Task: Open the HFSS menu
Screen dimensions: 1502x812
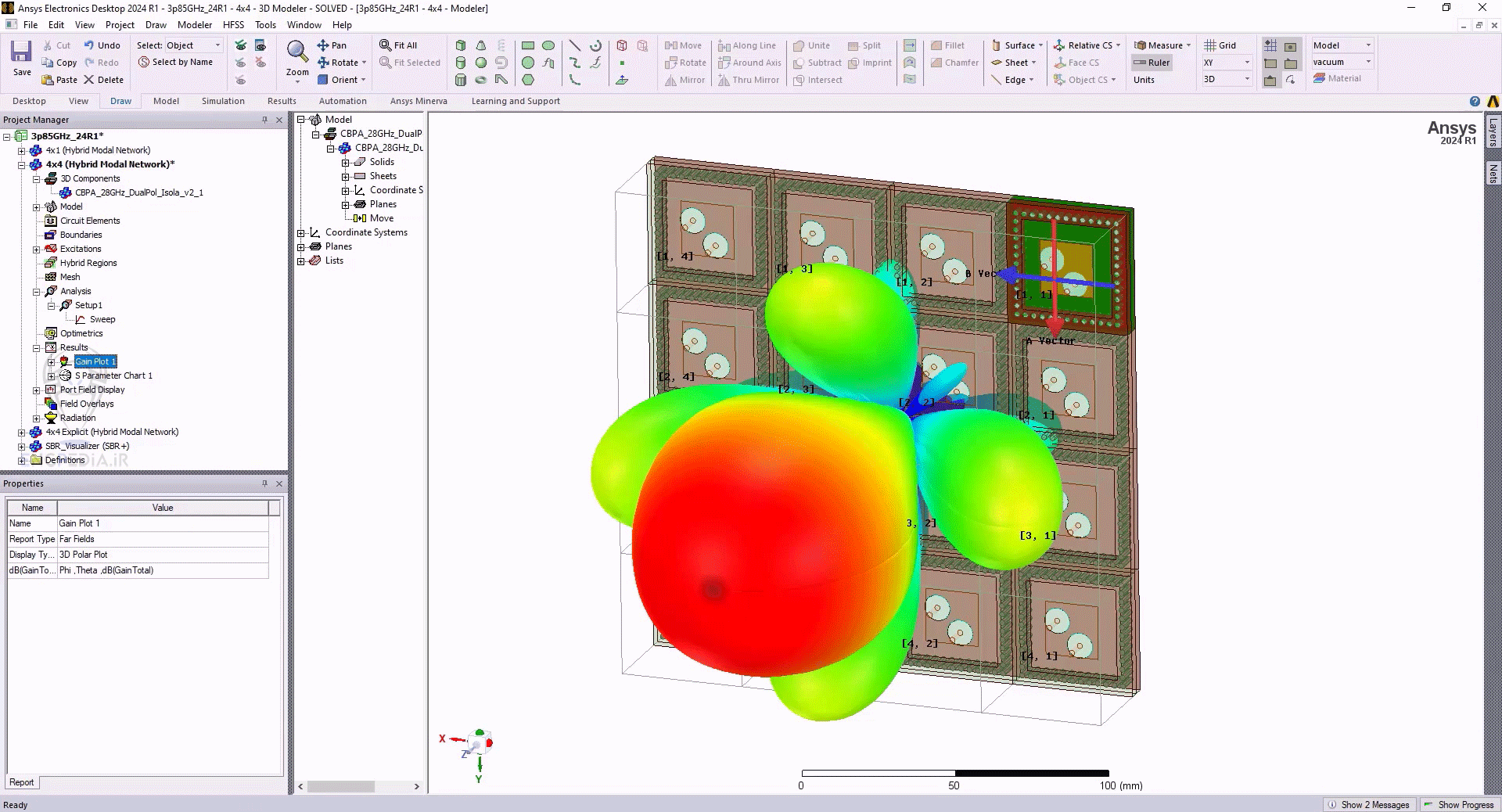Action: click(x=233, y=24)
